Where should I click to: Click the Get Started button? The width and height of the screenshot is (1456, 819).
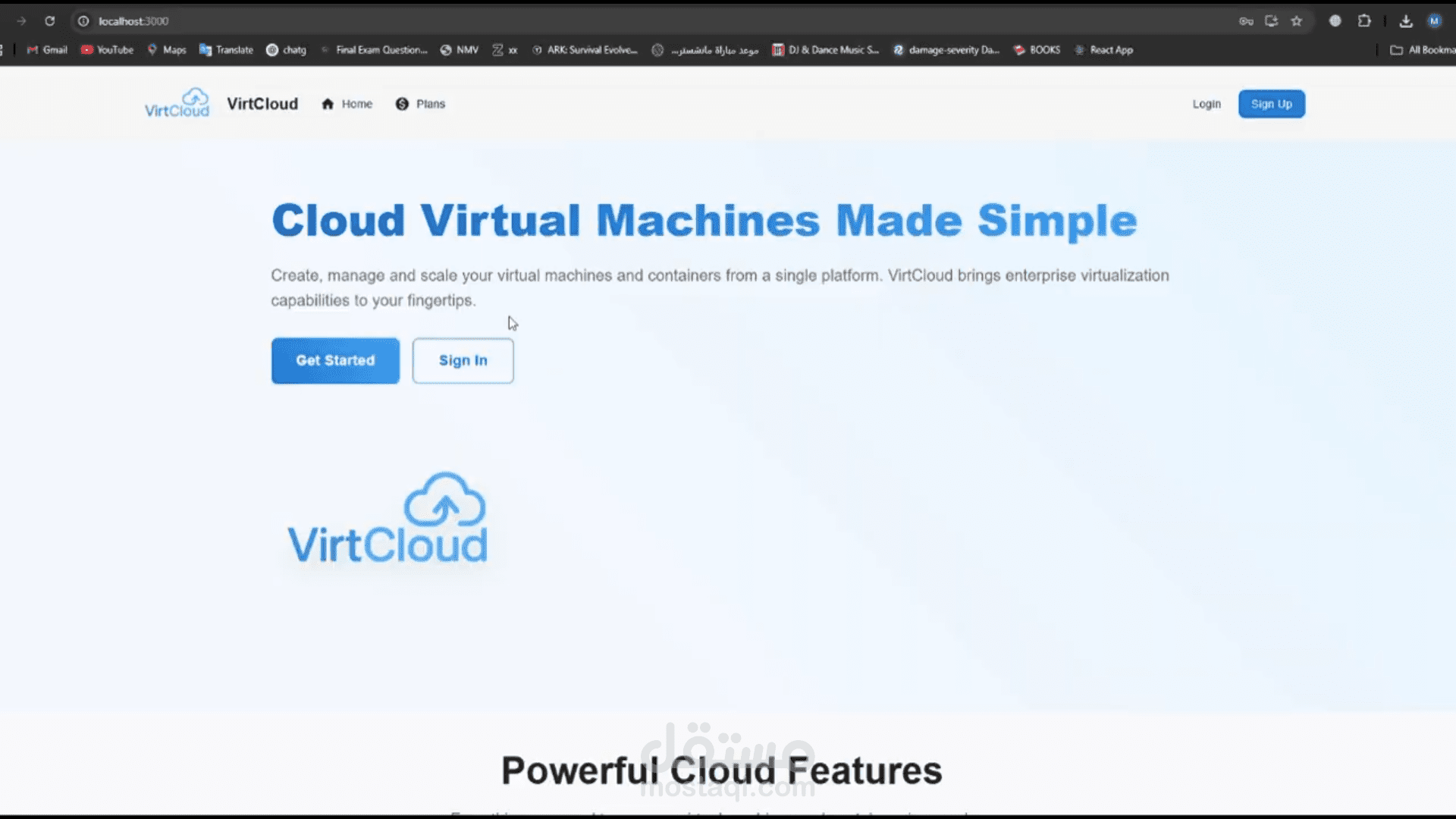[x=335, y=361]
